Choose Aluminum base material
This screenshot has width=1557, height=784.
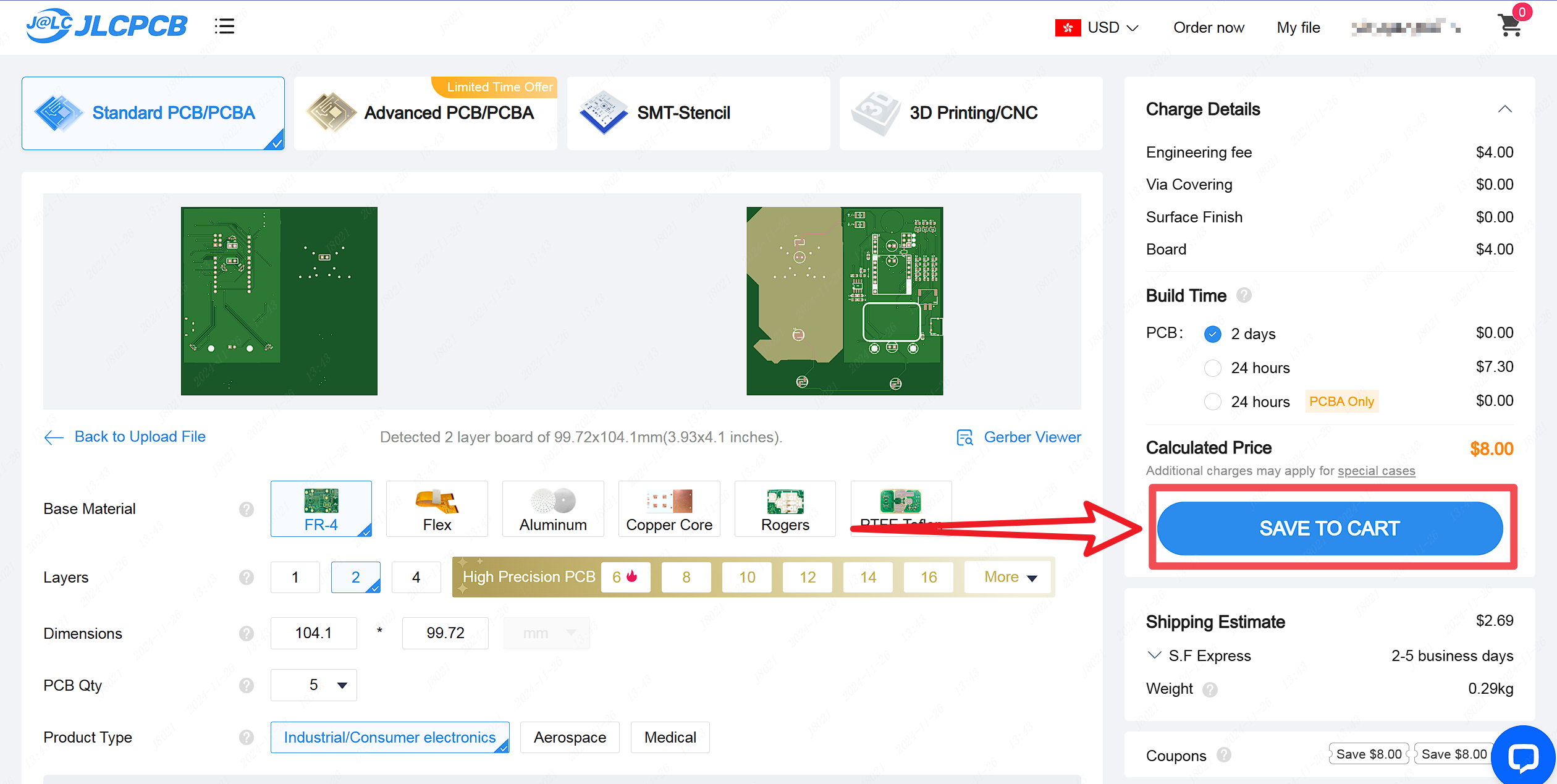[x=553, y=509]
